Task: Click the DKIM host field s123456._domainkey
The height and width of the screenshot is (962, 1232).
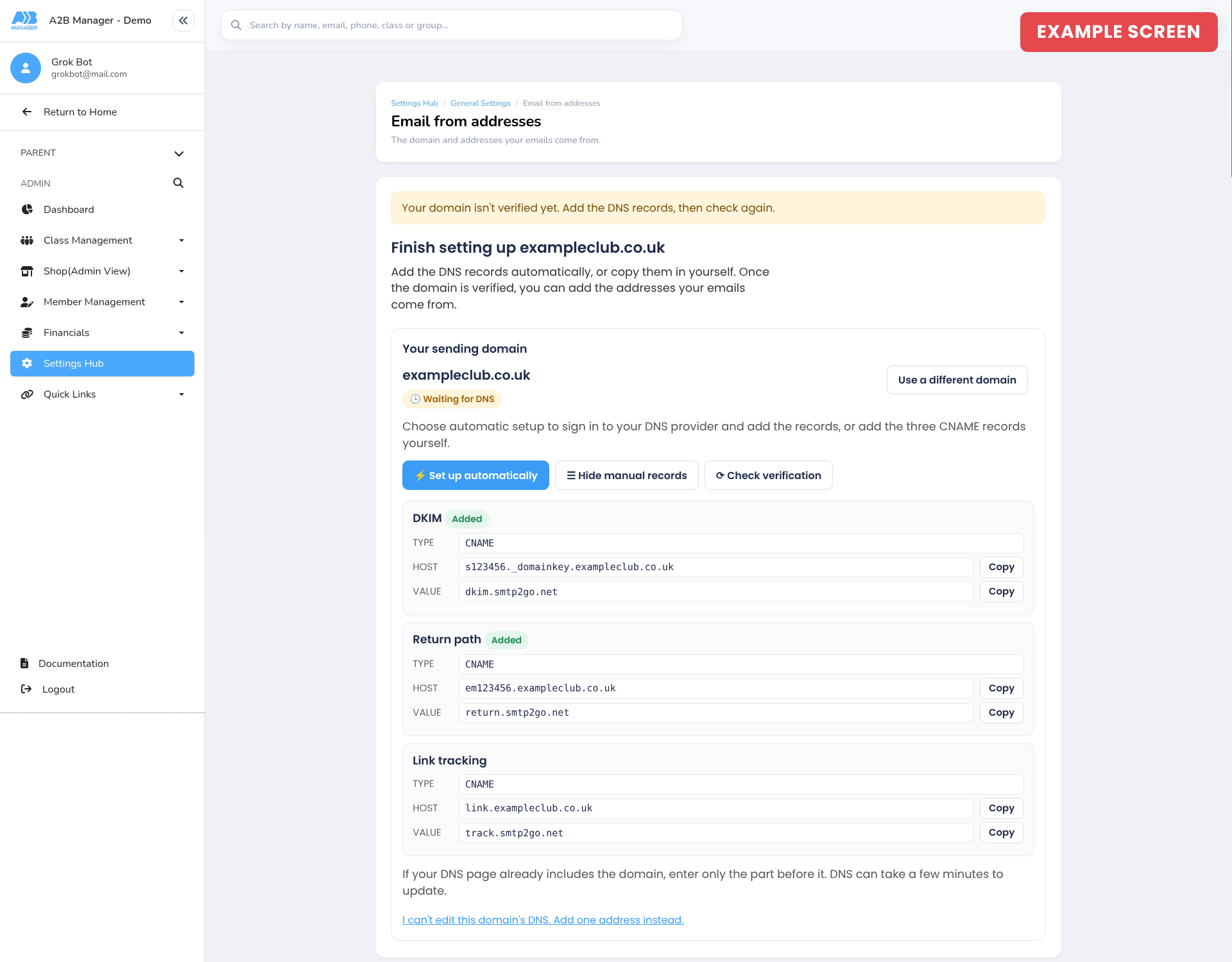Action: [716, 567]
